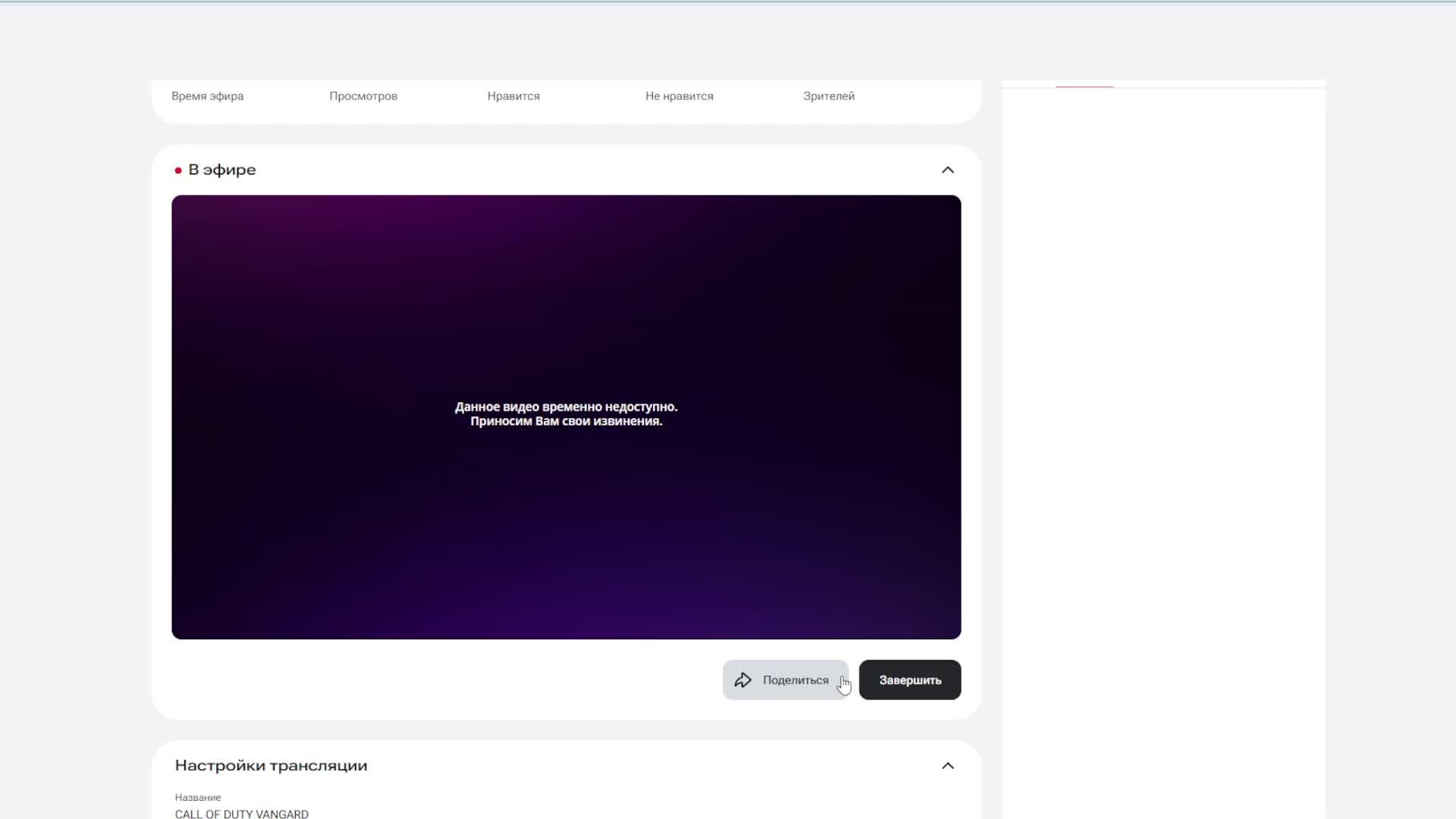Click the empty chat panel on the right
This screenshot has height=819, width=1456.
1163,455
